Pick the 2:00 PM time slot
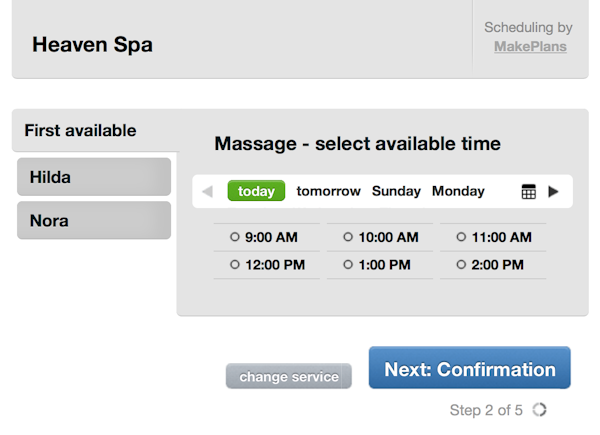Viewport: 600px width, 435px height. pos(461,265)
